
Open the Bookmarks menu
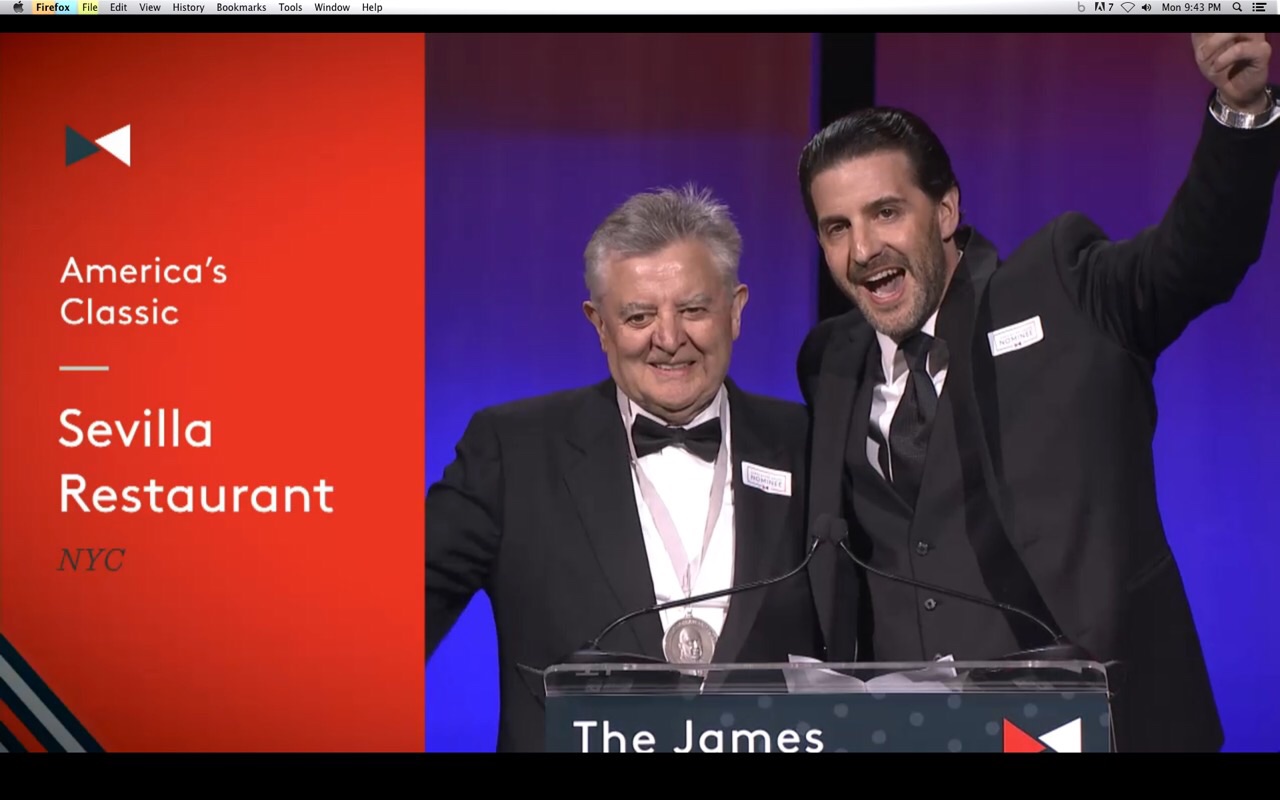pos(240,7)
